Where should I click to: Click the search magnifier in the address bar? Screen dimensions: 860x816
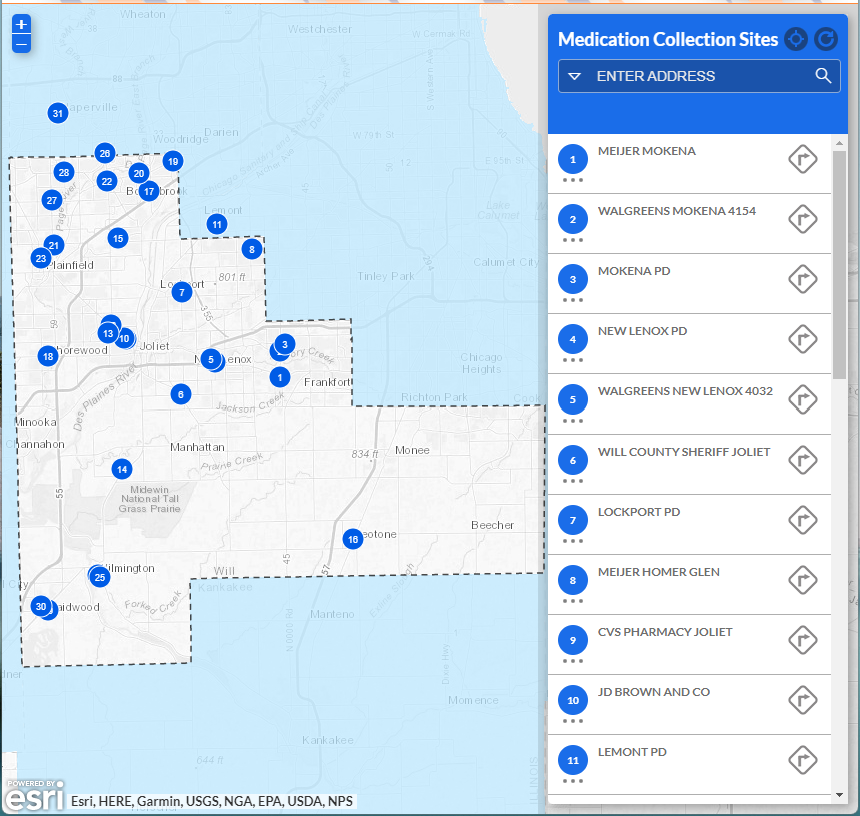823,75
